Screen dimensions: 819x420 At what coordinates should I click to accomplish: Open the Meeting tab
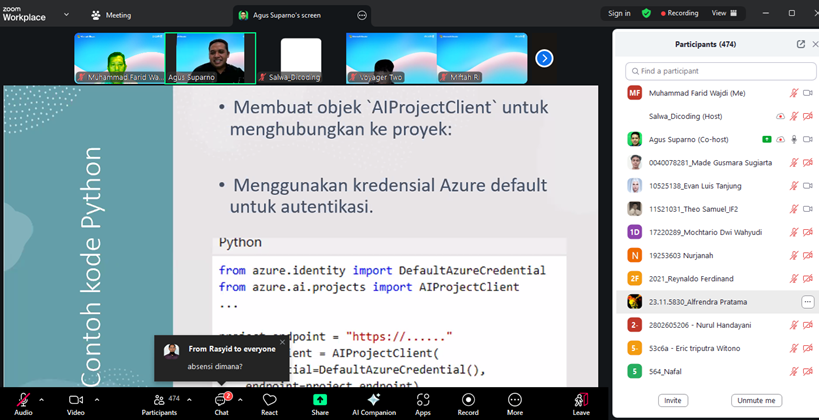point(111,15)
